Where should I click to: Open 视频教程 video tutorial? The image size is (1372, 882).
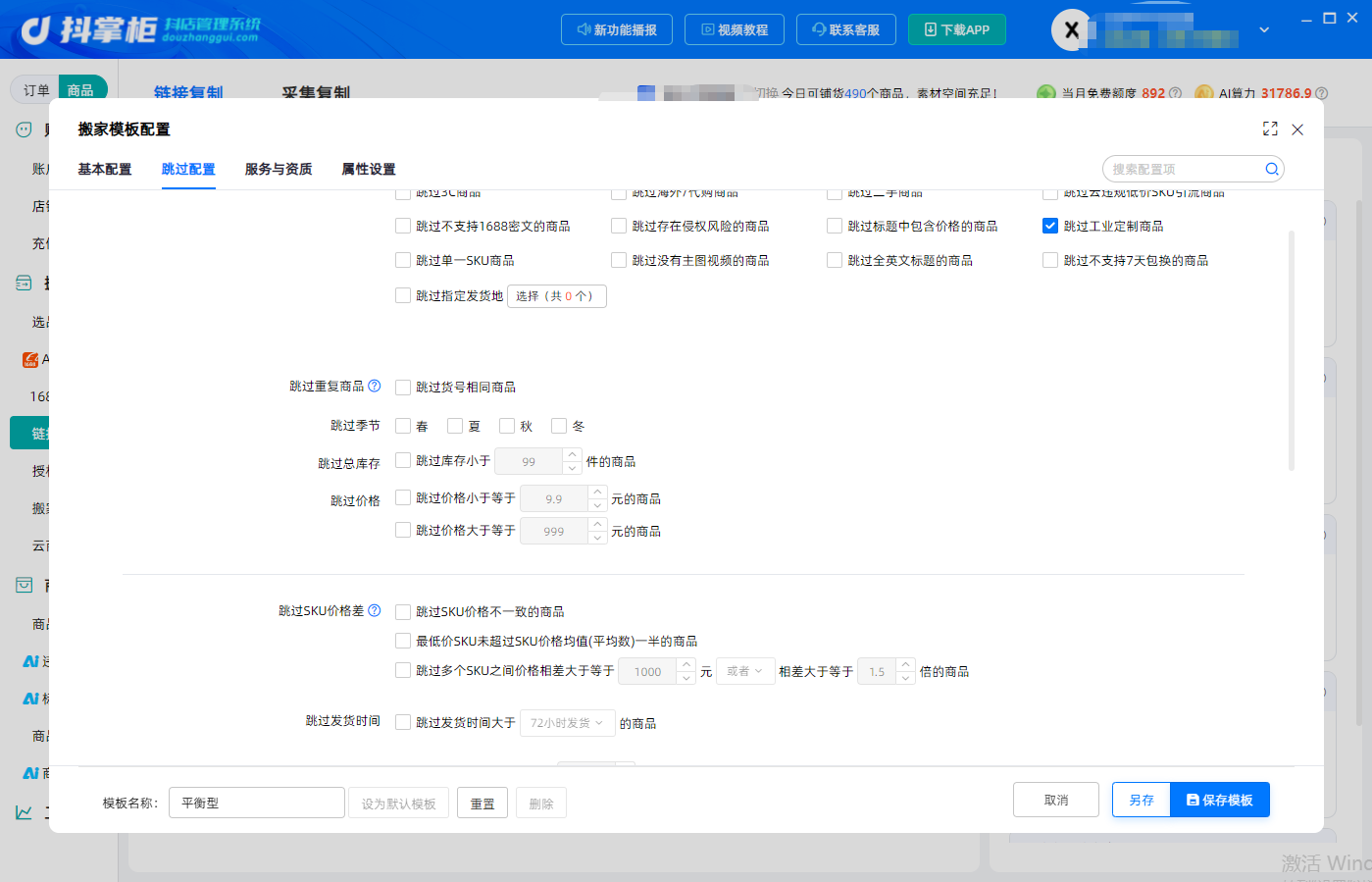735,29
